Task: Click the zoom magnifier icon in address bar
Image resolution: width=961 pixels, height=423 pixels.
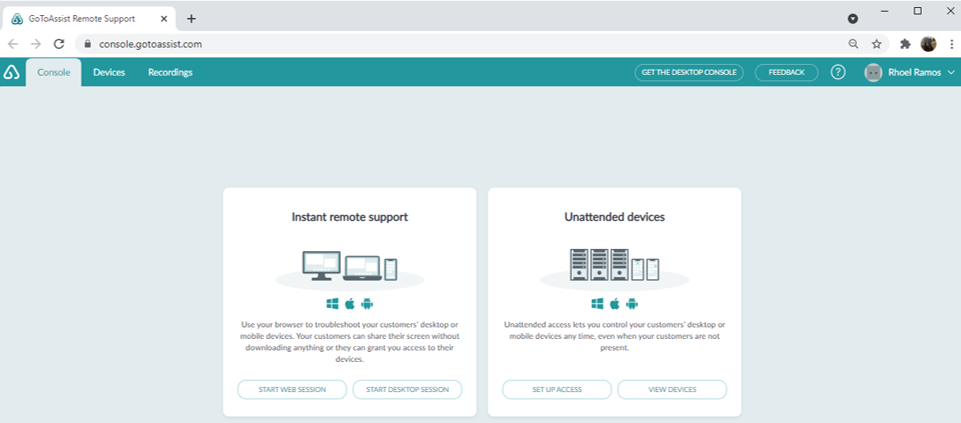Action: pyautogui.click(x=853, y=44)
